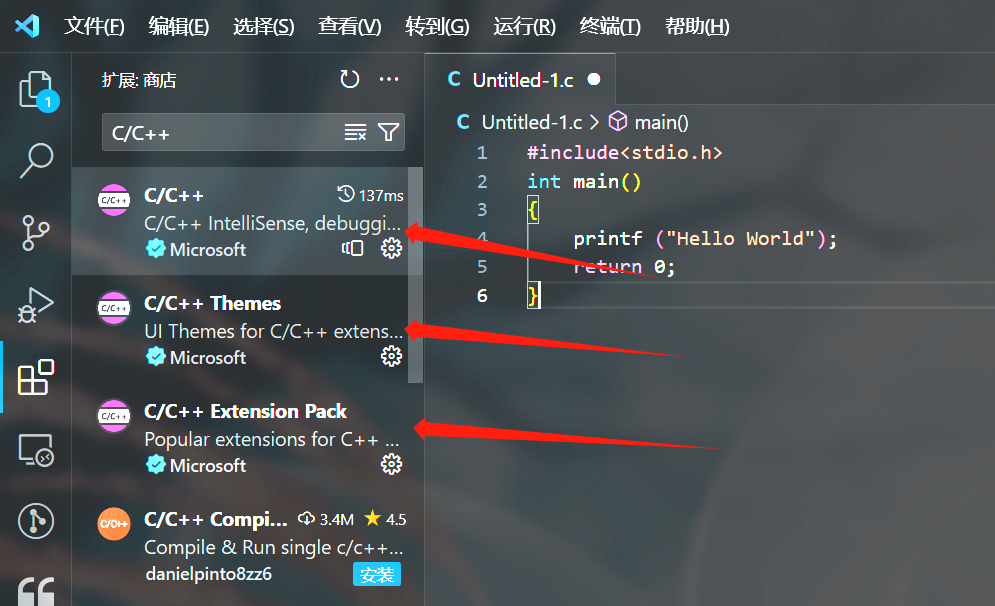The height and width of the screenshot is (606, 995).
Task: Click main() in the breadcrumb
Action: tap(660, 122)
